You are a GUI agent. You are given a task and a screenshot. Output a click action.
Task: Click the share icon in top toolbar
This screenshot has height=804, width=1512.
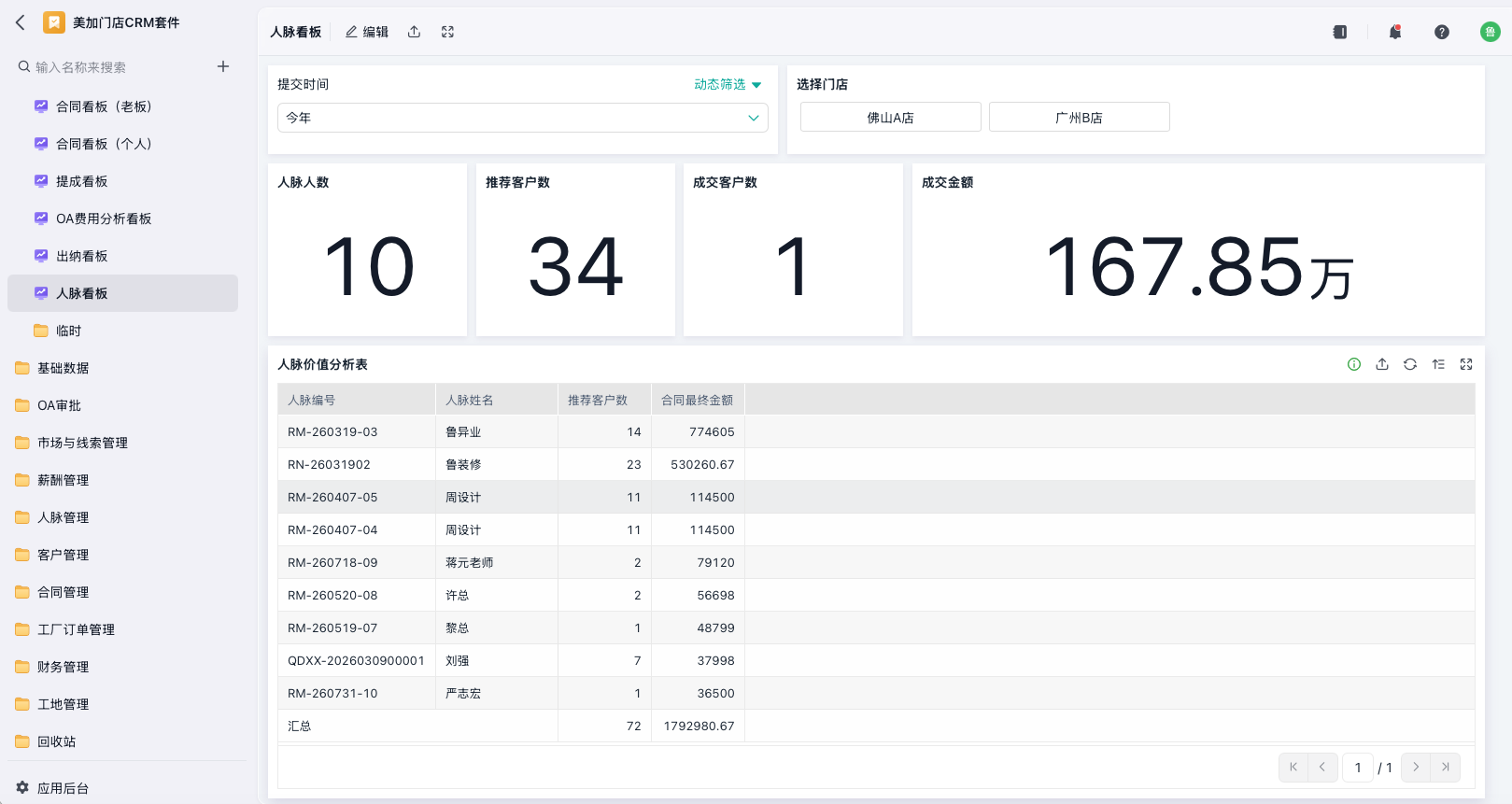(x=414, y=32)
